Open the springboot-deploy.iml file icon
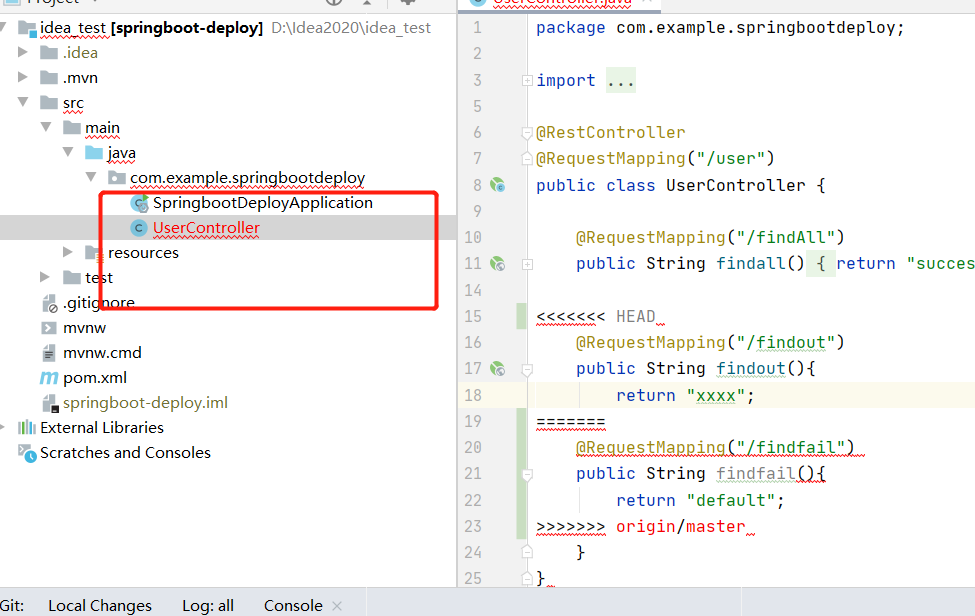The height and width of the screenshot is (616, 975). [x=50, y=403]
